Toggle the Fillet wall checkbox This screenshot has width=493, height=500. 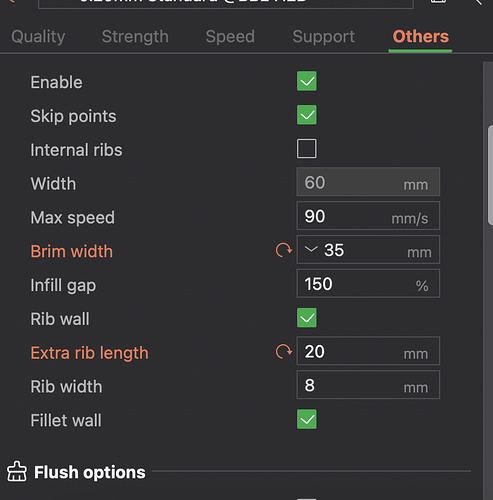coord(307,419)
